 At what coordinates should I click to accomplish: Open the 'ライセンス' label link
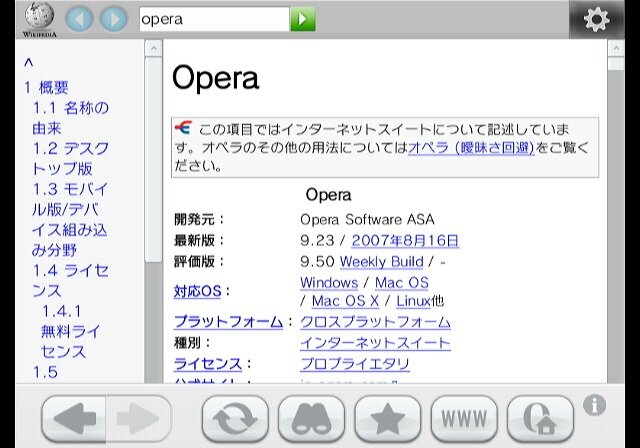(x=207, y=364)
